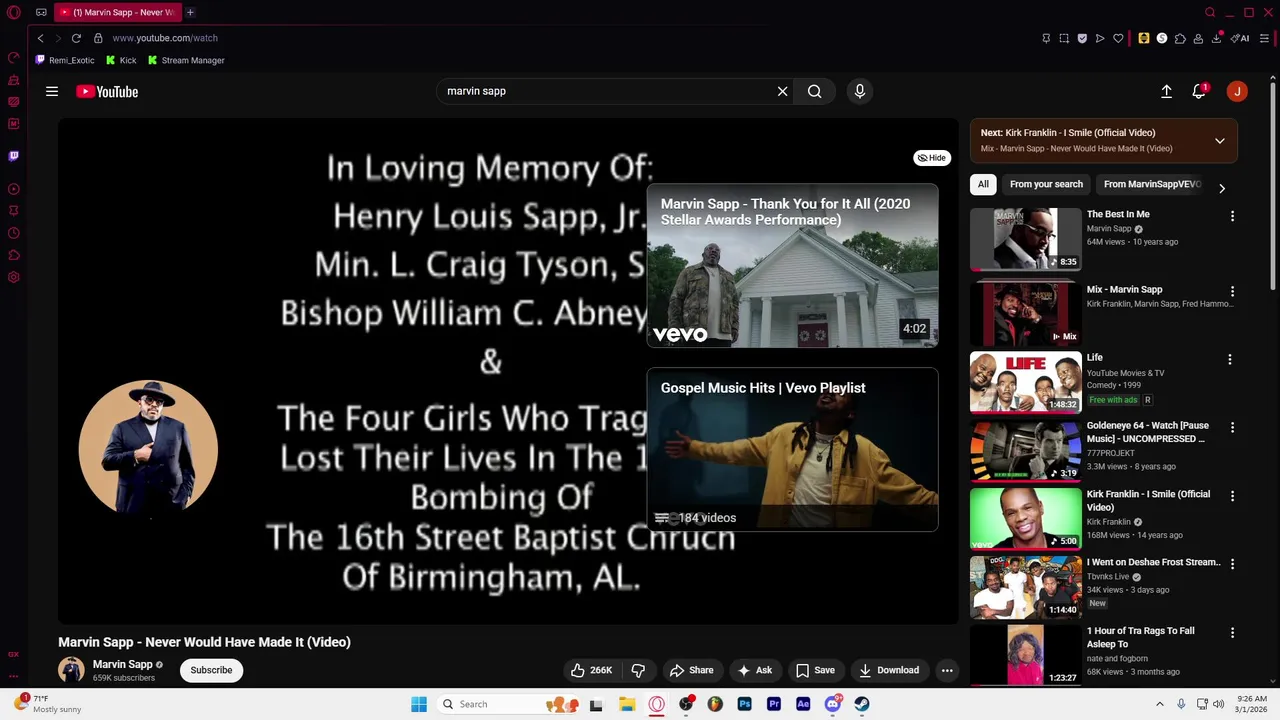Open File Explorer from the taskbar
This screenshot has height=720, width=1280.
coord(627,704)
